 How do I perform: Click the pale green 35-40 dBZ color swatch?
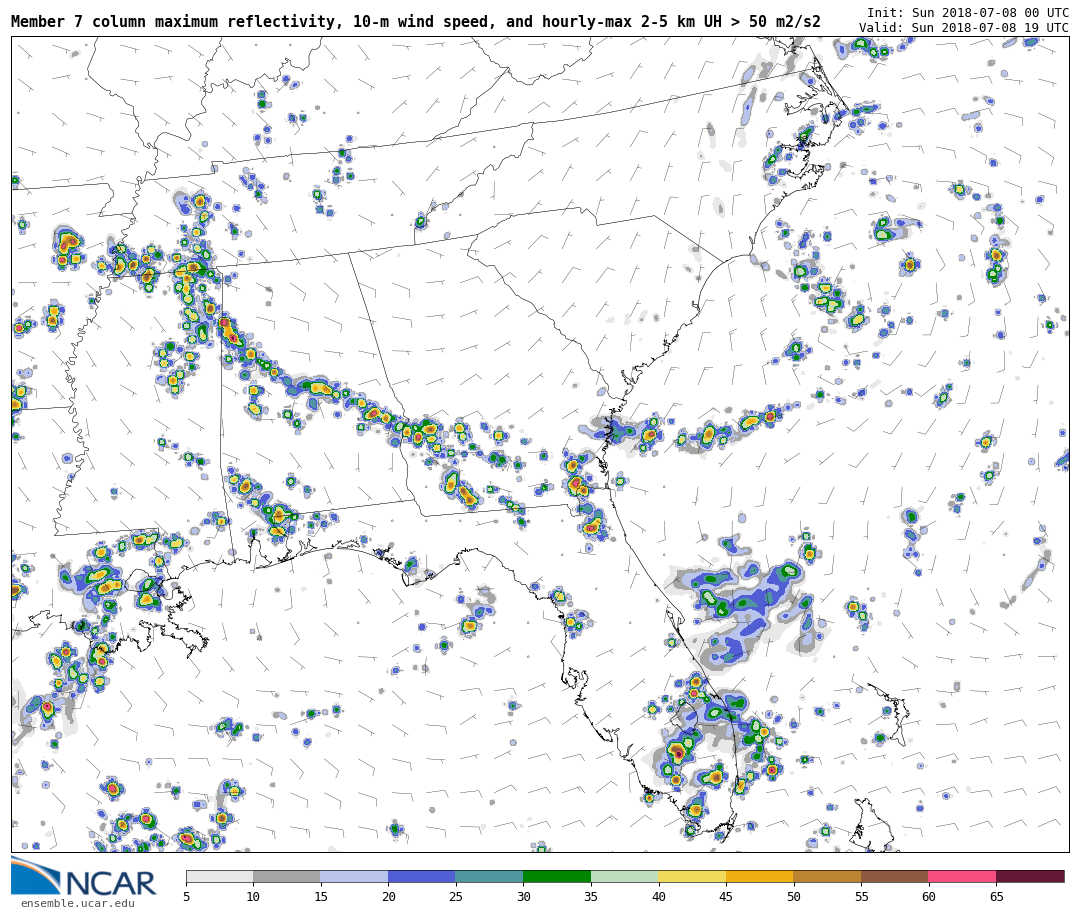click(x=625, y=876)
